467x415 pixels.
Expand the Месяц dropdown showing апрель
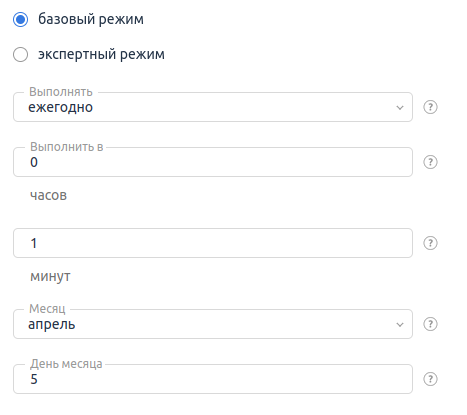pyautogui.click(x=213, y=324)
